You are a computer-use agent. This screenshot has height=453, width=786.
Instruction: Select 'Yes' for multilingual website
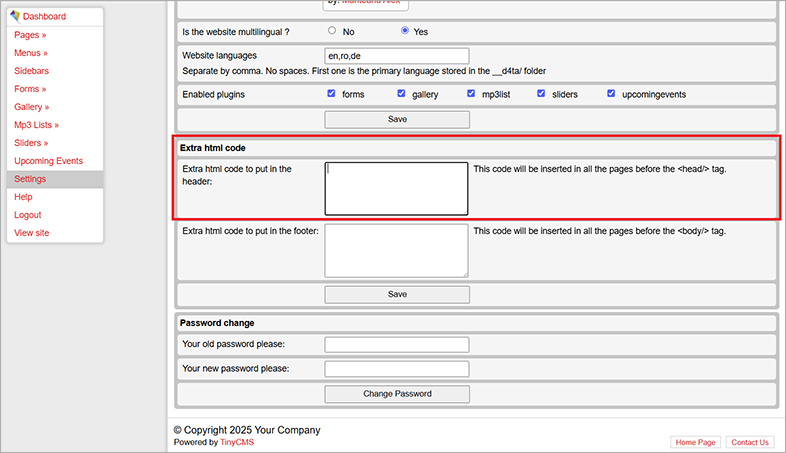405,31
